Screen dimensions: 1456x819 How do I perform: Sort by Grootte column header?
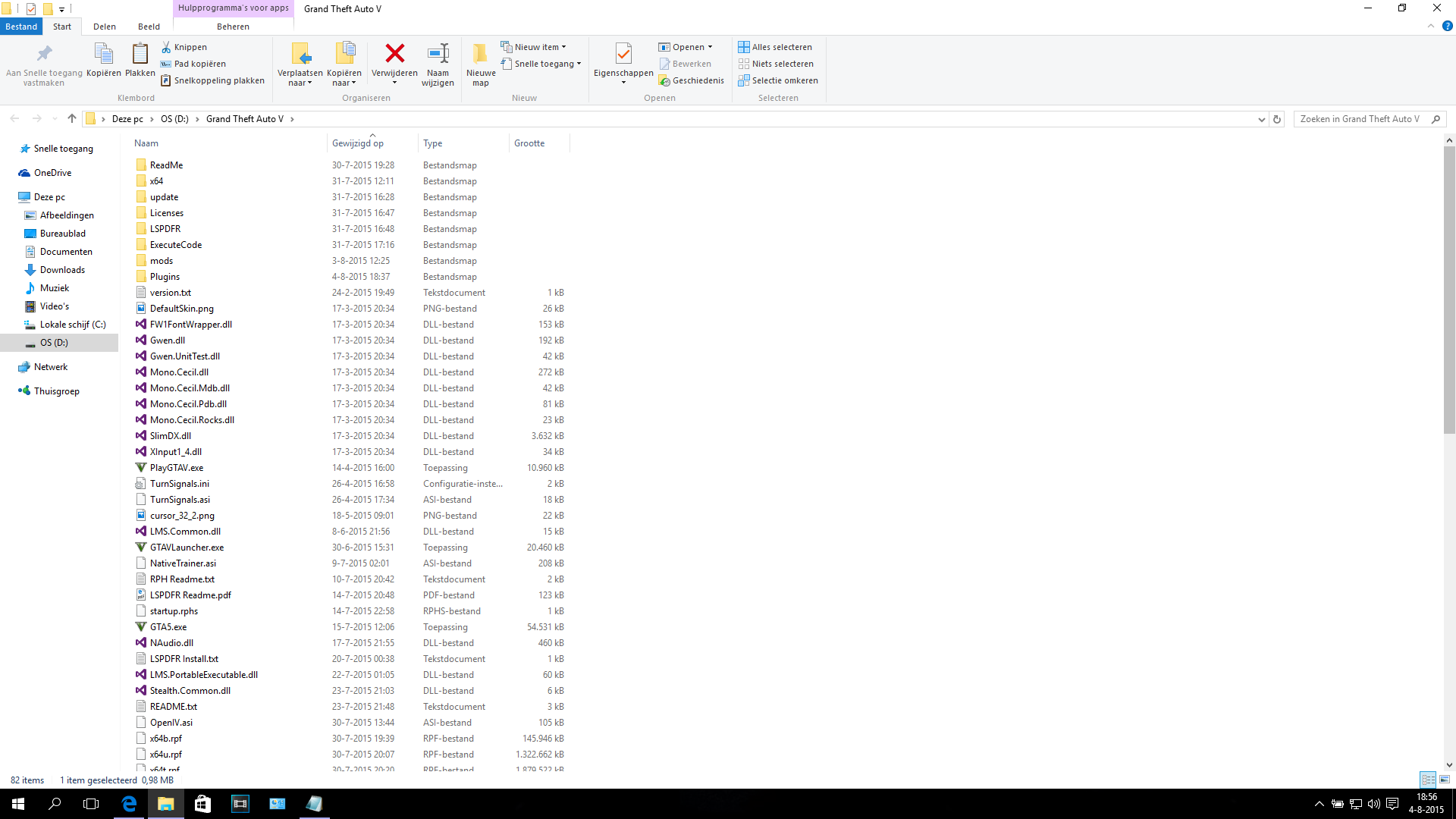[529, 143]
